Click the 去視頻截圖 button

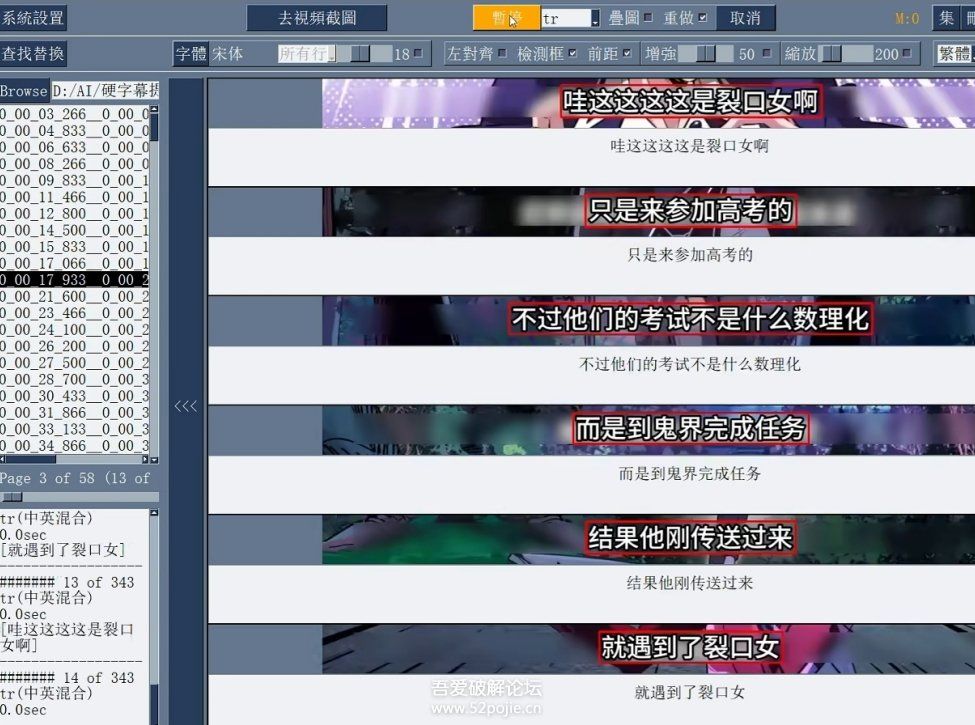point(317,17)
